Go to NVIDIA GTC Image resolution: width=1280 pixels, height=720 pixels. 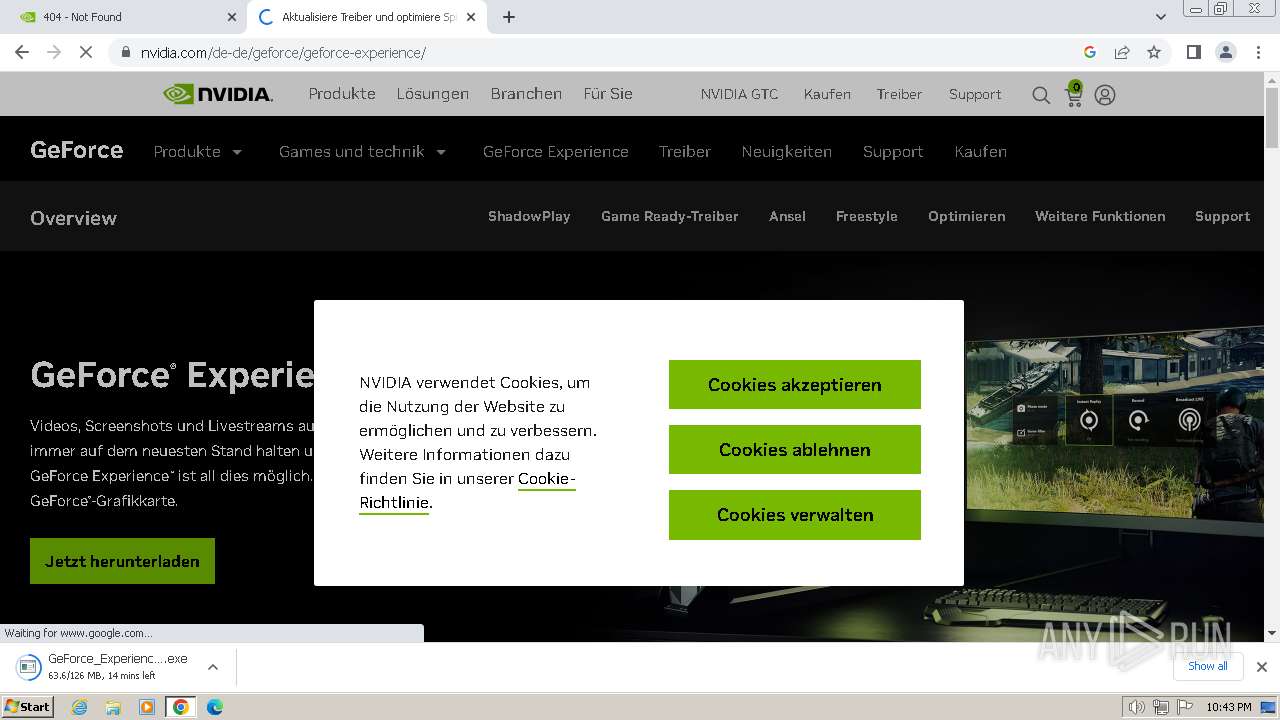click(739, 94)
